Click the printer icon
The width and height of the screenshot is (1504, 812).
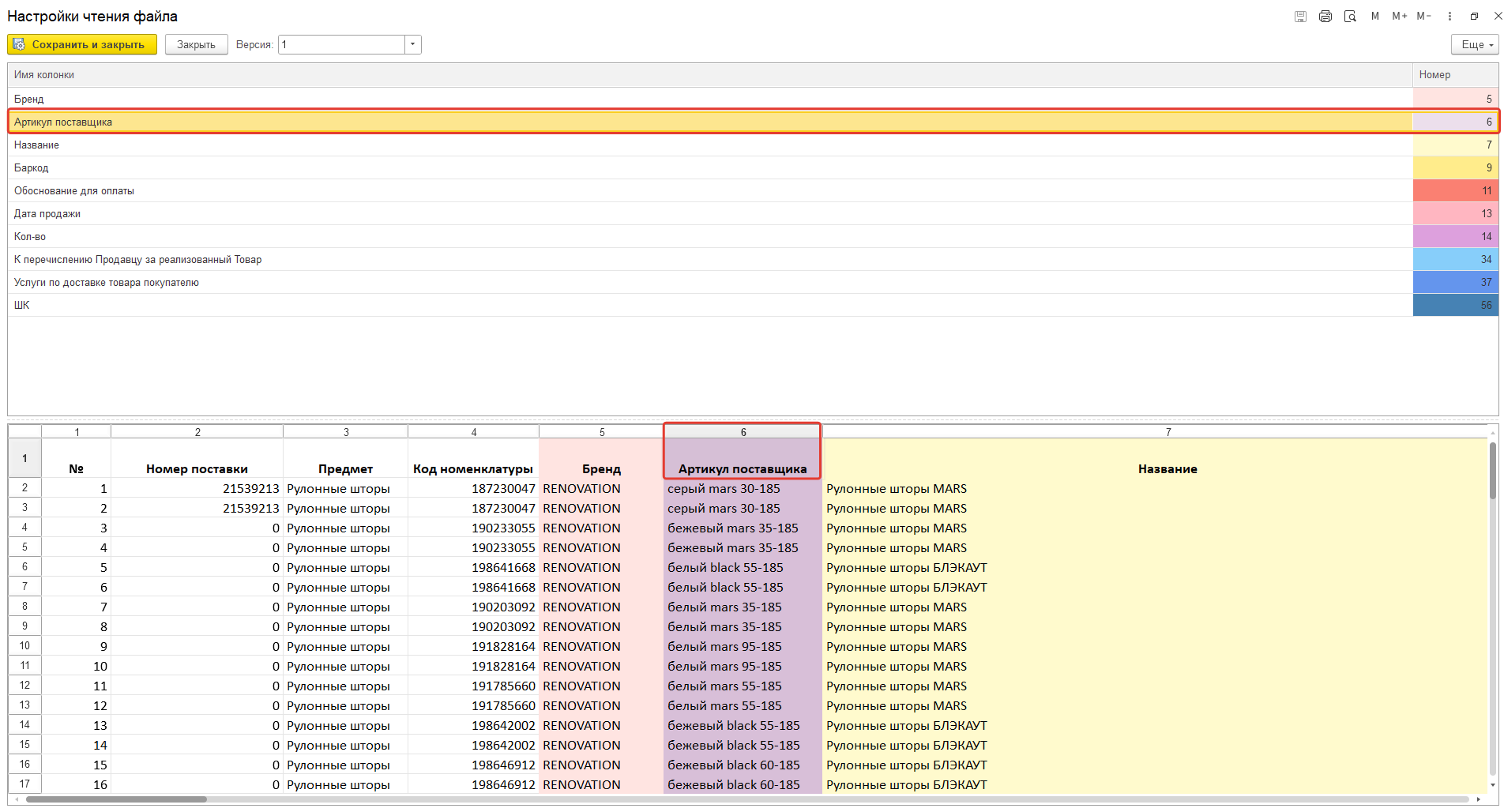coord(1325,17)
